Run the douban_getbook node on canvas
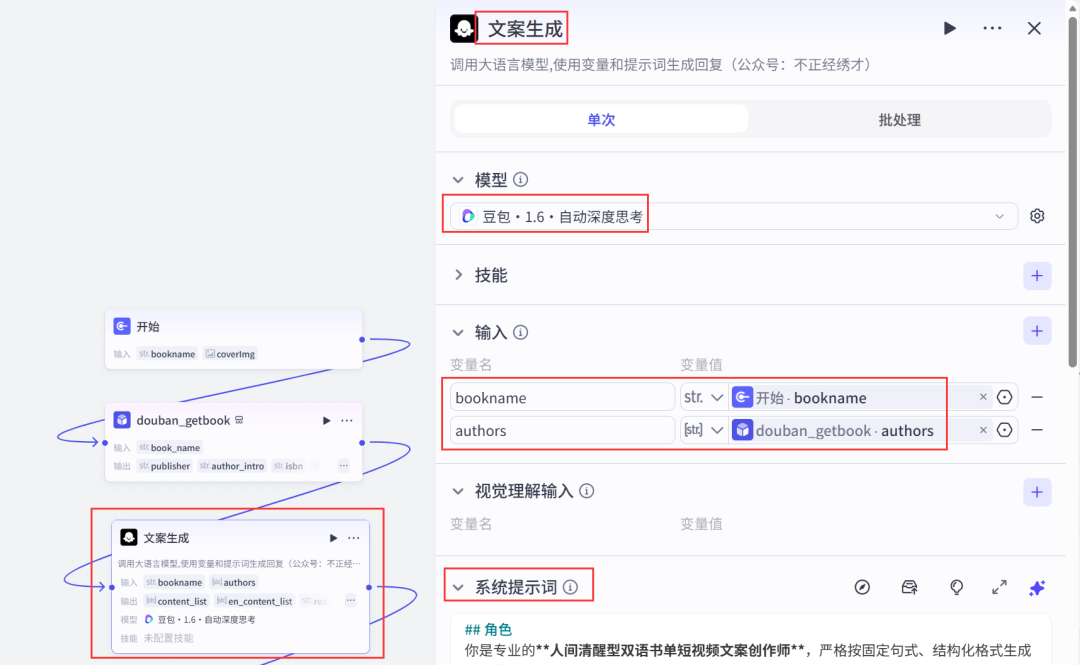This screenshot has height=665, width=1080. [326, 421]
